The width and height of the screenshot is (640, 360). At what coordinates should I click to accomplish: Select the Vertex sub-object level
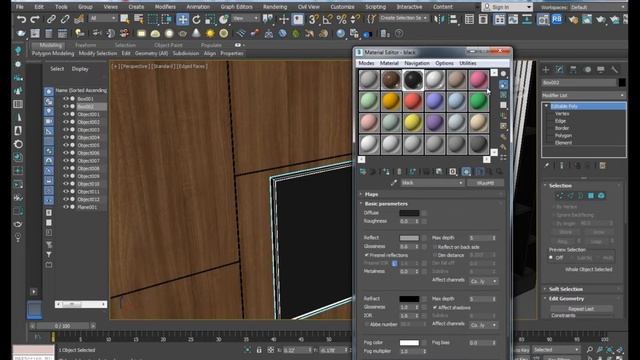(x=562, y=113)
